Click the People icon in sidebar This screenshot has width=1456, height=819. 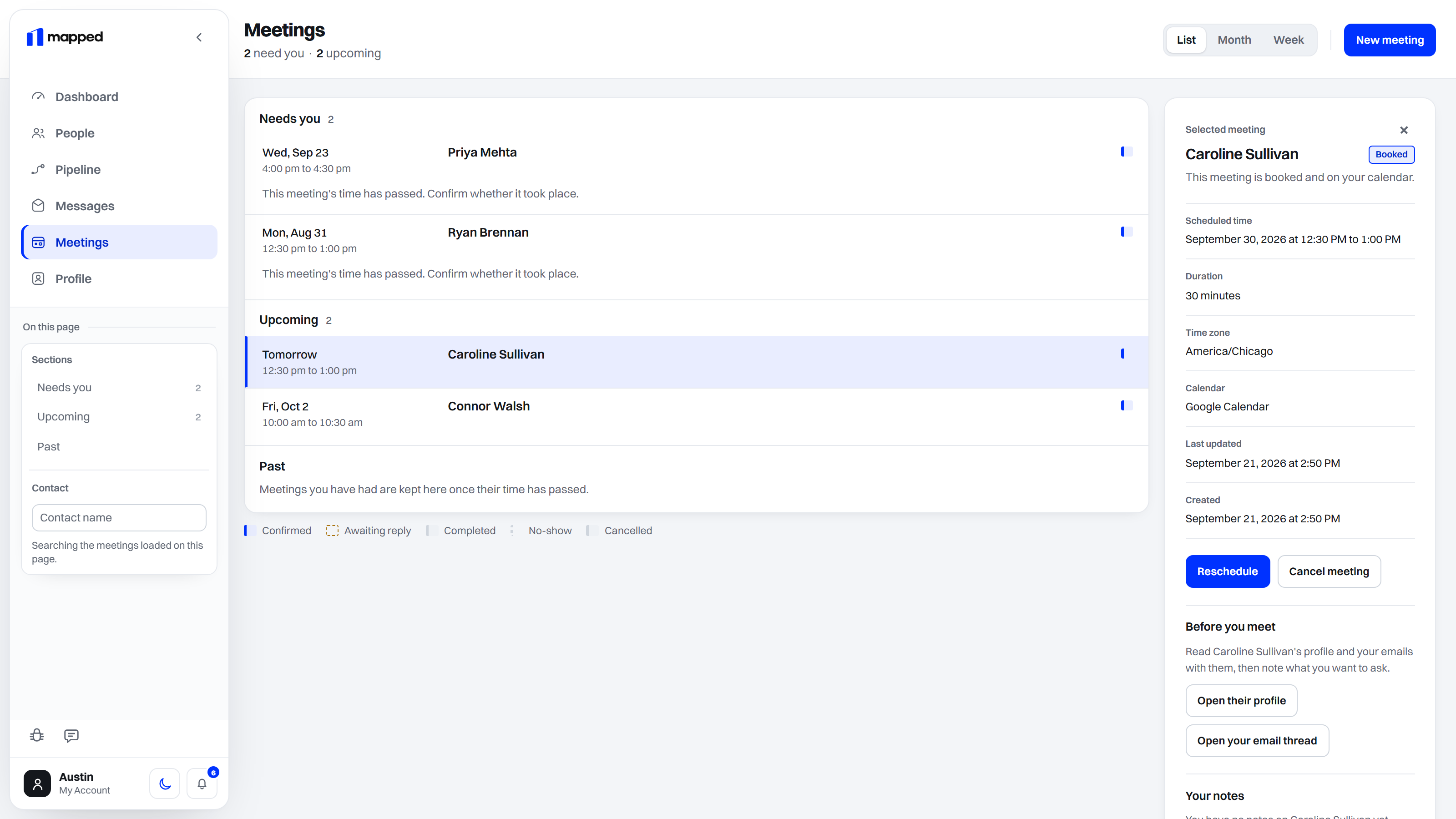38,133
